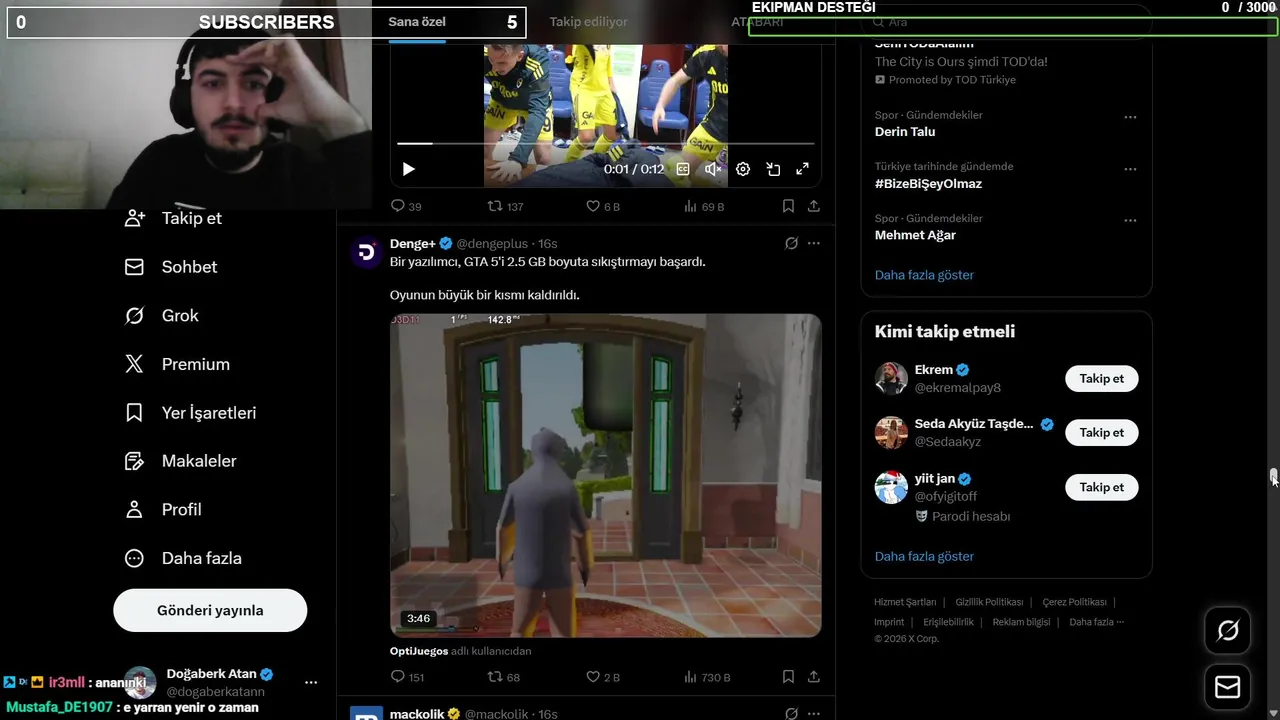The image size is (1280, 720).
Task: Open Grok in sidebar
Action: (x=161, y=316)
